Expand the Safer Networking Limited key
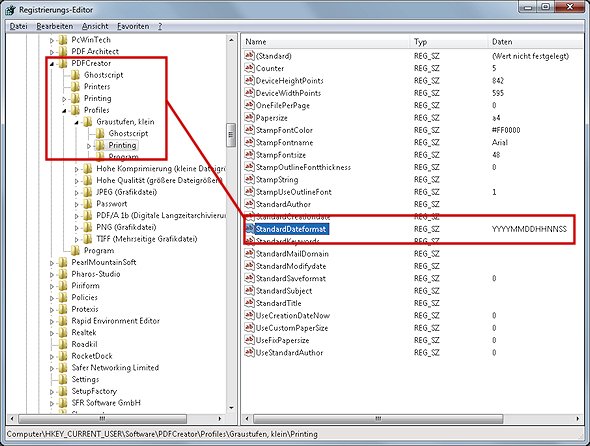The image size is (590, 446). [52, 368]
